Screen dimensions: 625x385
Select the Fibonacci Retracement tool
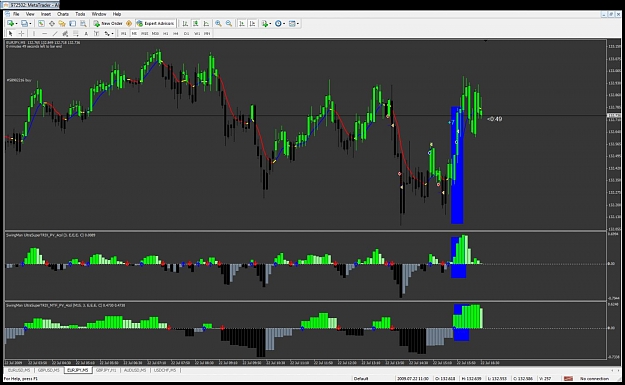pyautogui.click(x=75, y=33)
